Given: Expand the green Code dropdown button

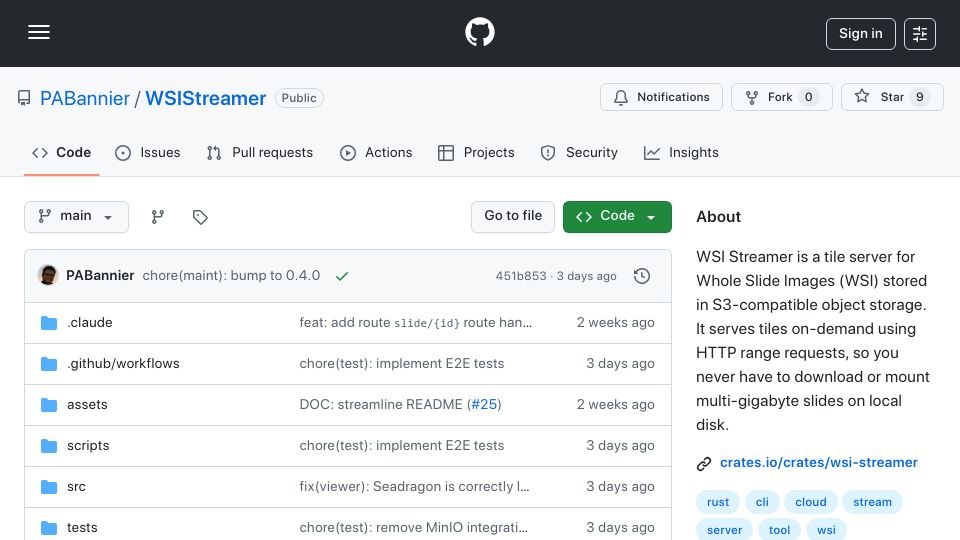Looking at the screenshot, I should pyautogui.click(x=617, y=217).
